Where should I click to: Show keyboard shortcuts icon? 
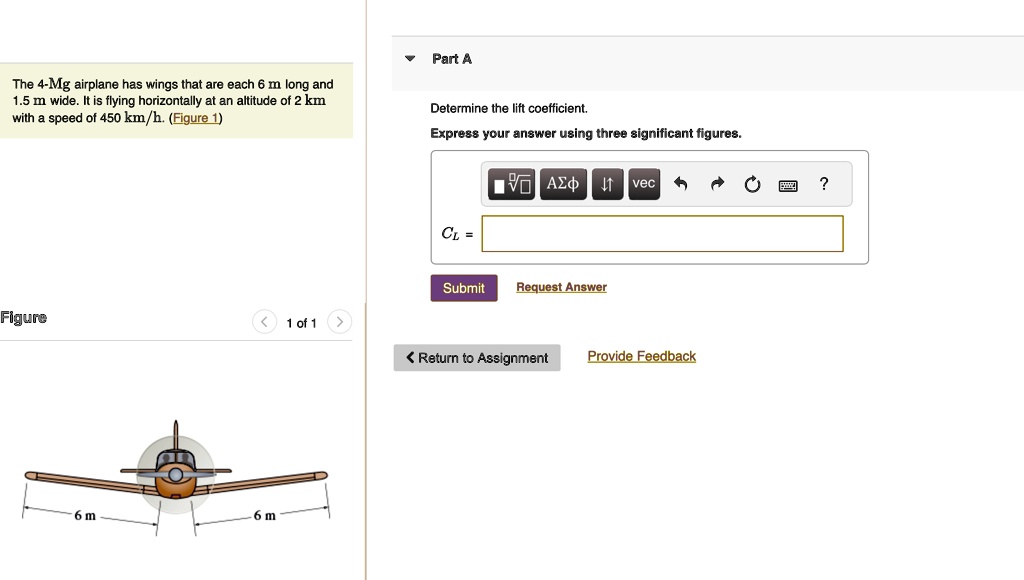tap(788, 186)
